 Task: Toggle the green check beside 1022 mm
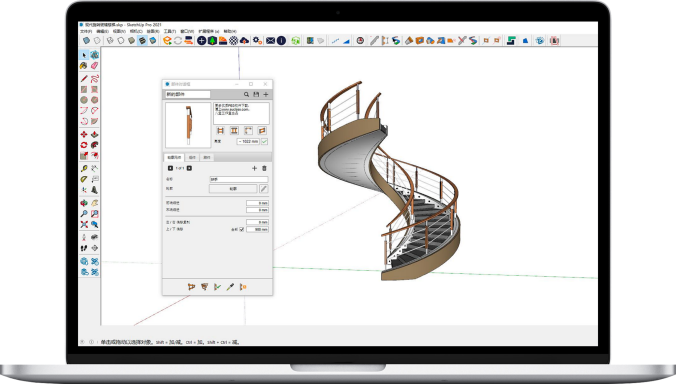coord(264,141)
